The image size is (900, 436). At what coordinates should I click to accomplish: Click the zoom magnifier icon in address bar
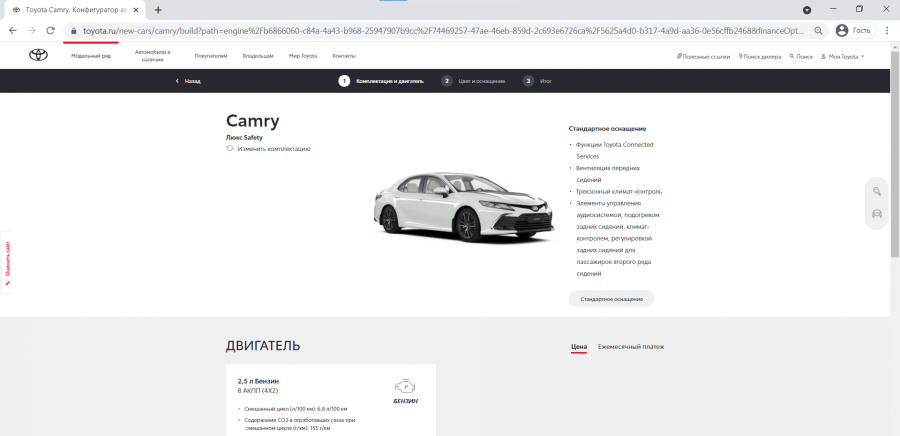tap(818, 30)
